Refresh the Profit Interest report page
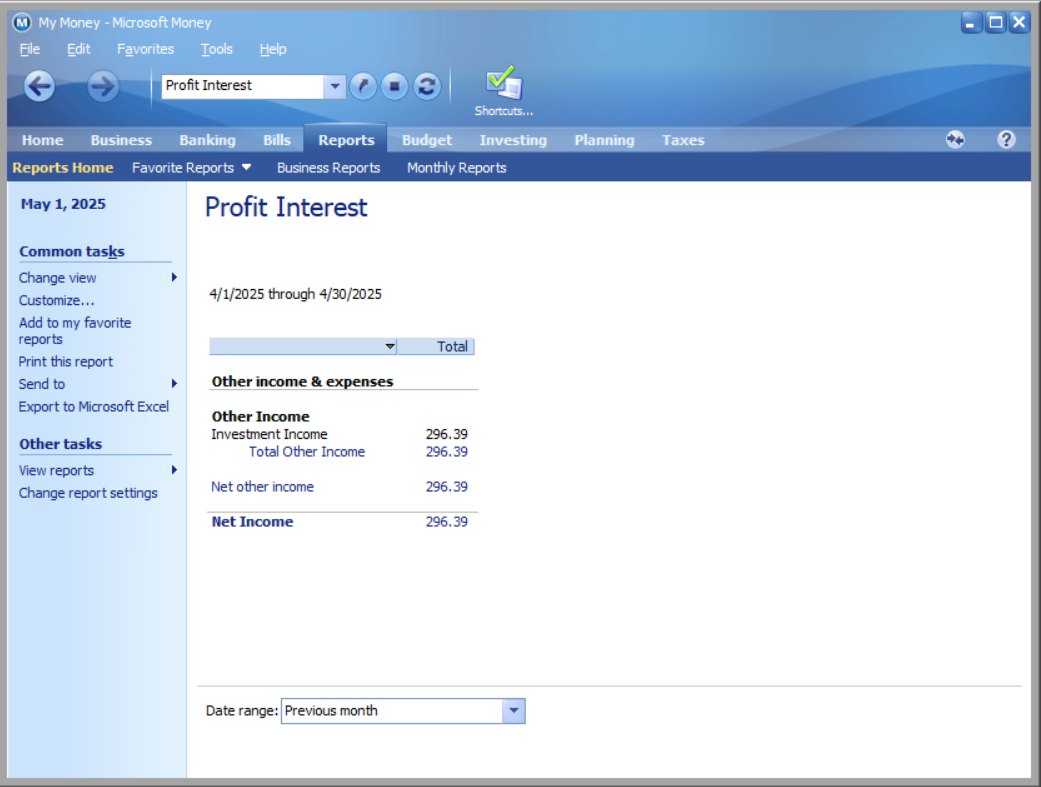Viewport: 1041px width, 787px height. click(x=427, y=86)
